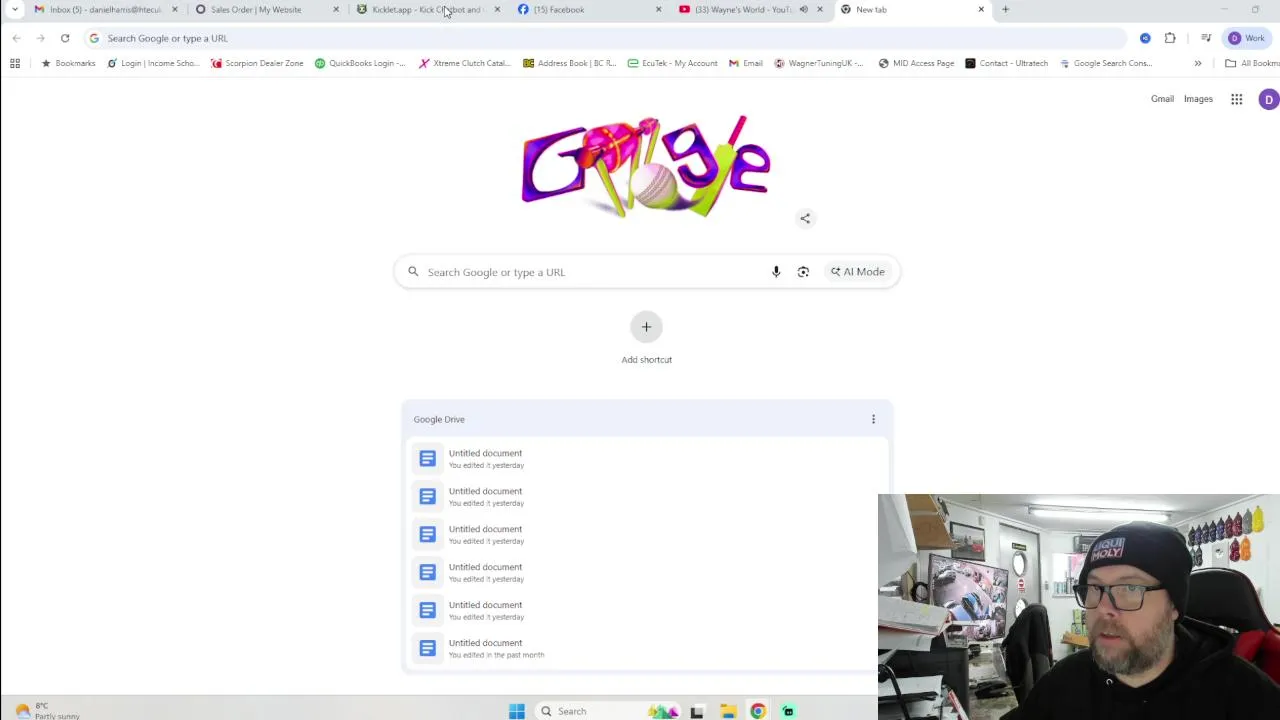Switch to the Kicklet.app tab

pos(427,9)
